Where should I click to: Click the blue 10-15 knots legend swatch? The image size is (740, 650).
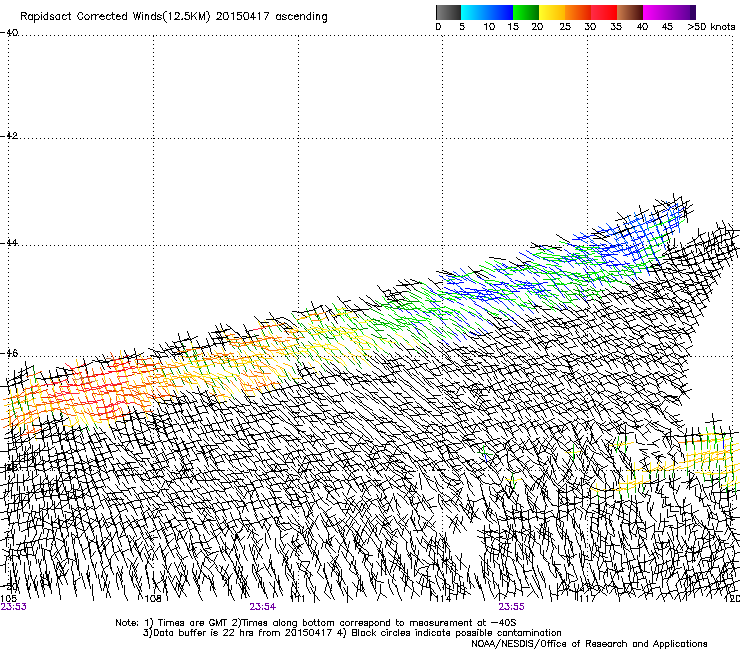500,12
